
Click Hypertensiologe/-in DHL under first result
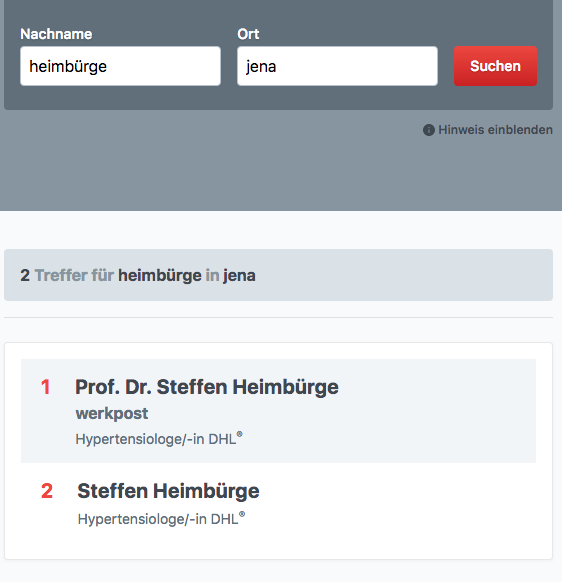tap(156, 439)
